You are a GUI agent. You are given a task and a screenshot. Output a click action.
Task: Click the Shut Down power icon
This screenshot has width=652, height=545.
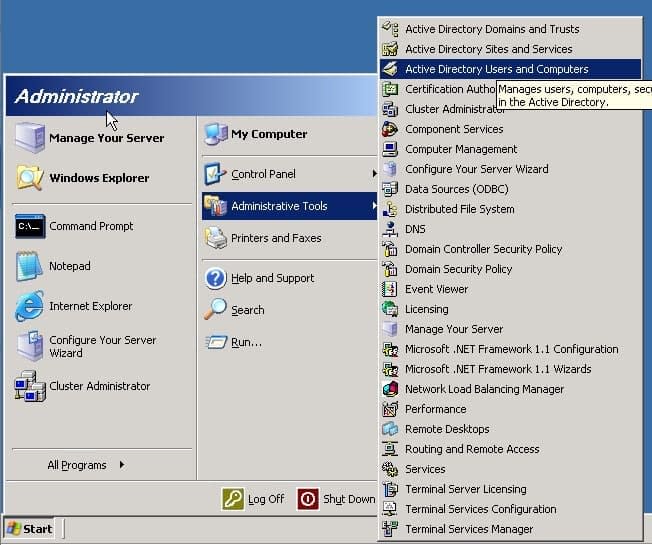point(308,499)
